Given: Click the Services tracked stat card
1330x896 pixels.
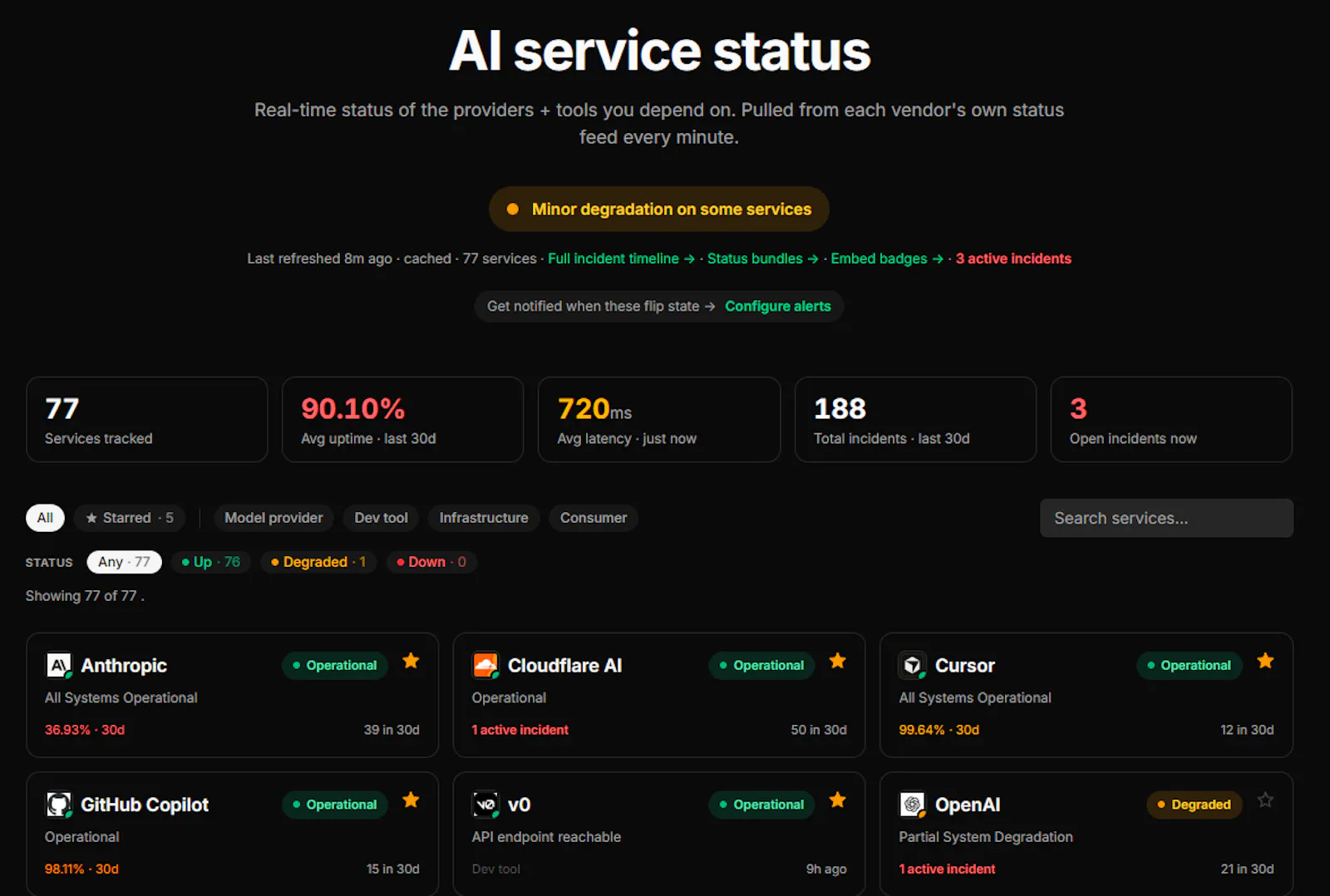Looking at the screenshot, I should click(147, 420).
